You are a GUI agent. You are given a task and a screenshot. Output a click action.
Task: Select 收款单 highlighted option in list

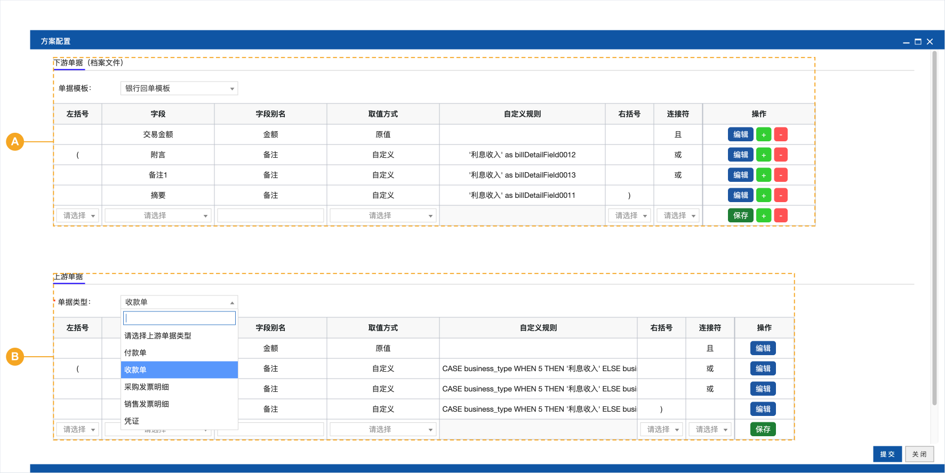click(179, 369)
